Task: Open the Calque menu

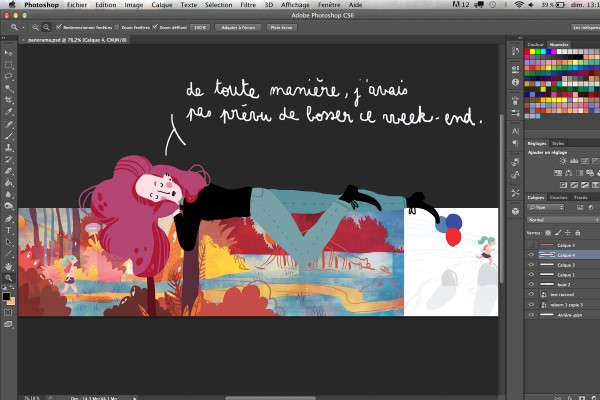Action: (x=162, y=5)
